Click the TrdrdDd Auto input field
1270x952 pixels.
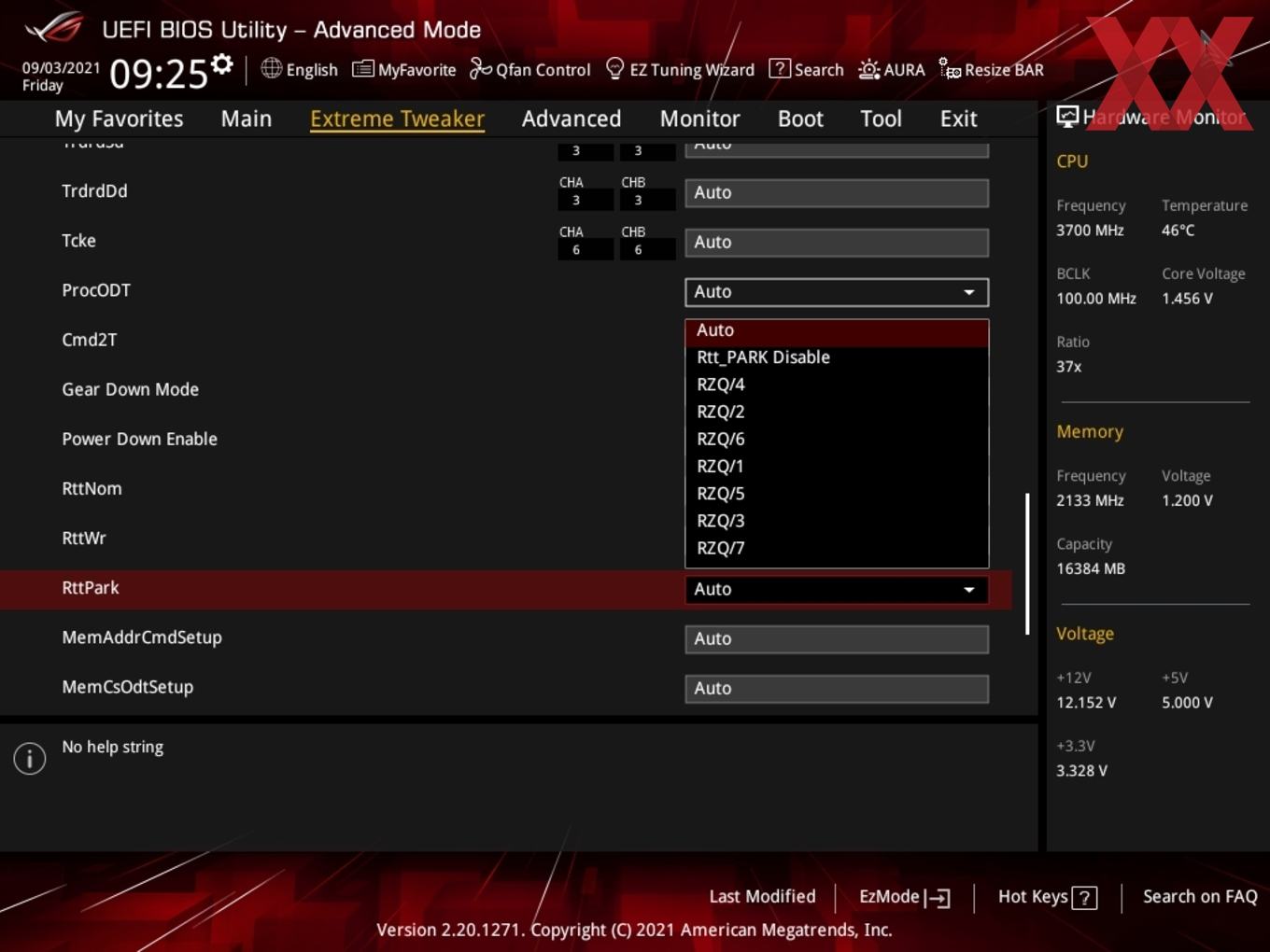pyautogui.click(x=837, y=193)
